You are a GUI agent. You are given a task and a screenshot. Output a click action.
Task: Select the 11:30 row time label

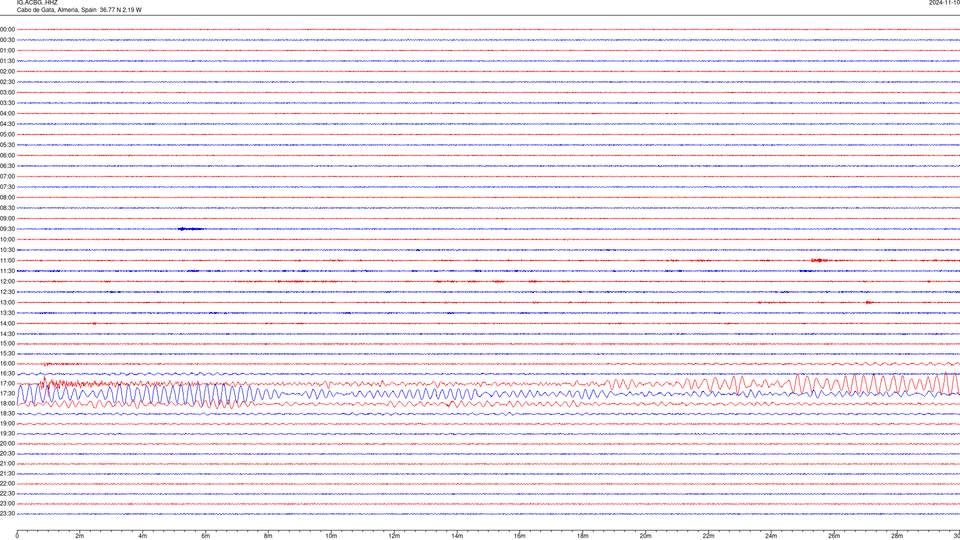pyautogui.click(x=7, y=271)
